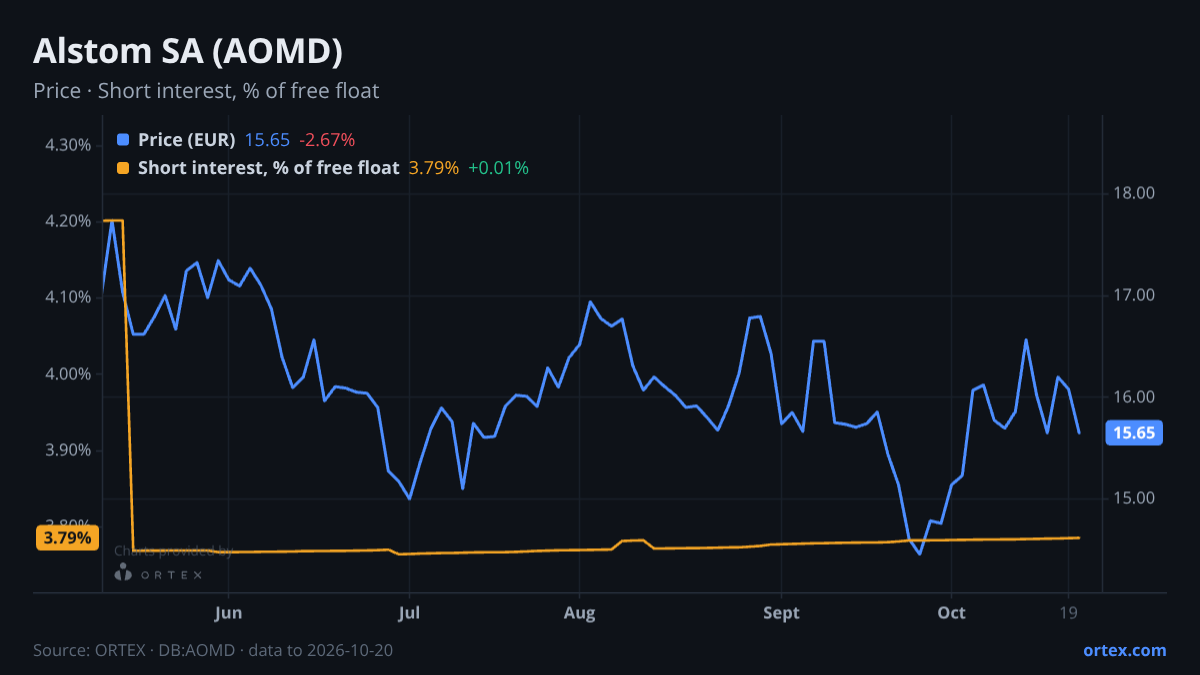Click the Oct x-axis label
Screen dimensions: 1200x675
[952, 613]
